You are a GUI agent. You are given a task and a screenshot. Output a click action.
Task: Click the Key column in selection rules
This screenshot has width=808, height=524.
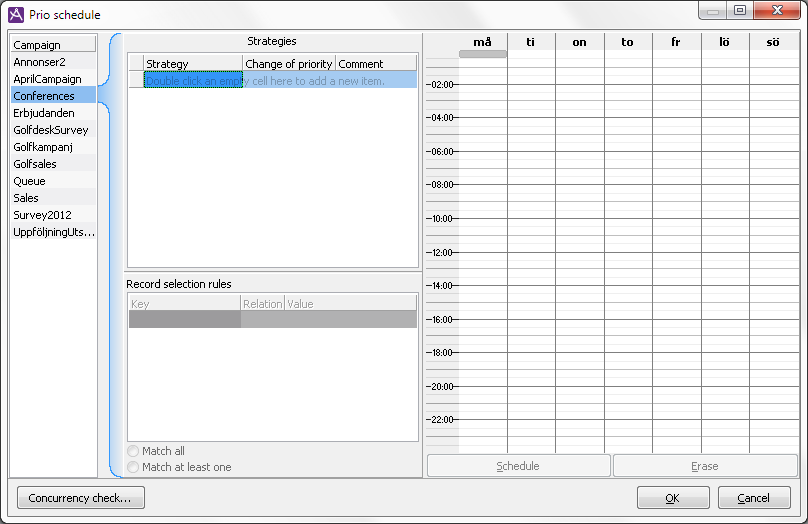tap(184, 303)
